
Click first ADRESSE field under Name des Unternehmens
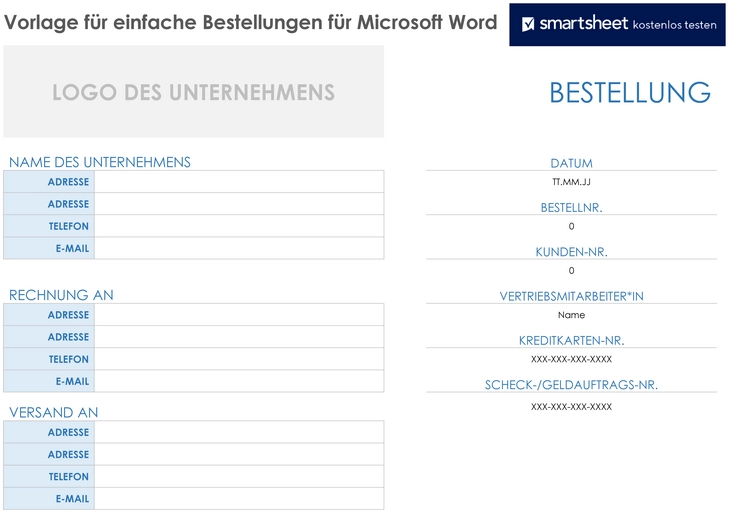pos(239,182)
